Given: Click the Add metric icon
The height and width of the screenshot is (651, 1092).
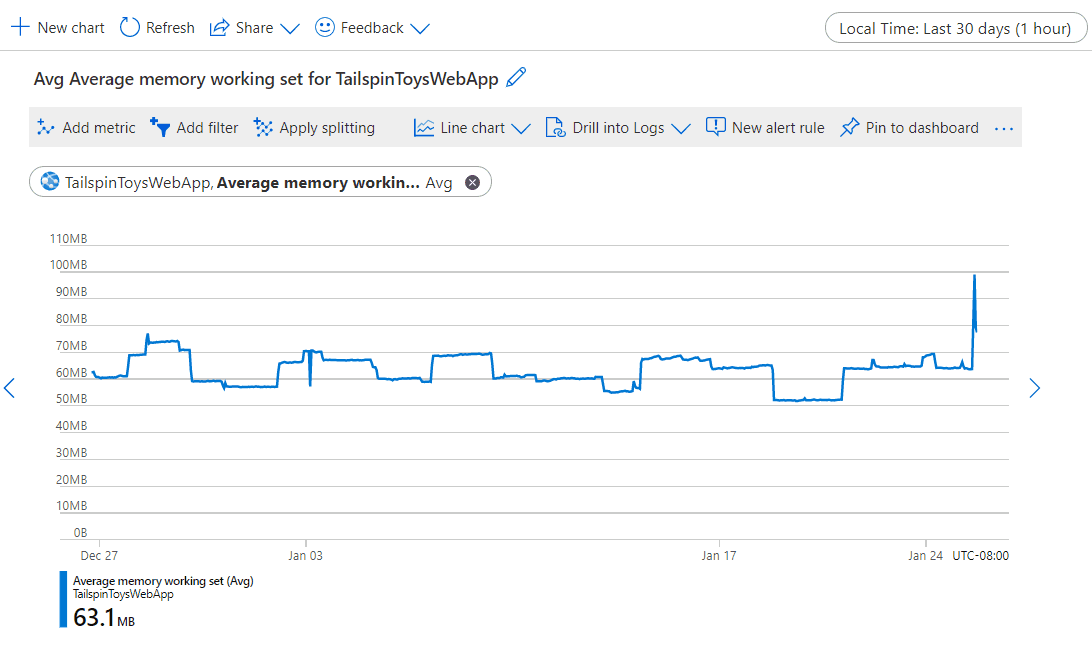Looking at the screenshot, I should click(45, 128).
